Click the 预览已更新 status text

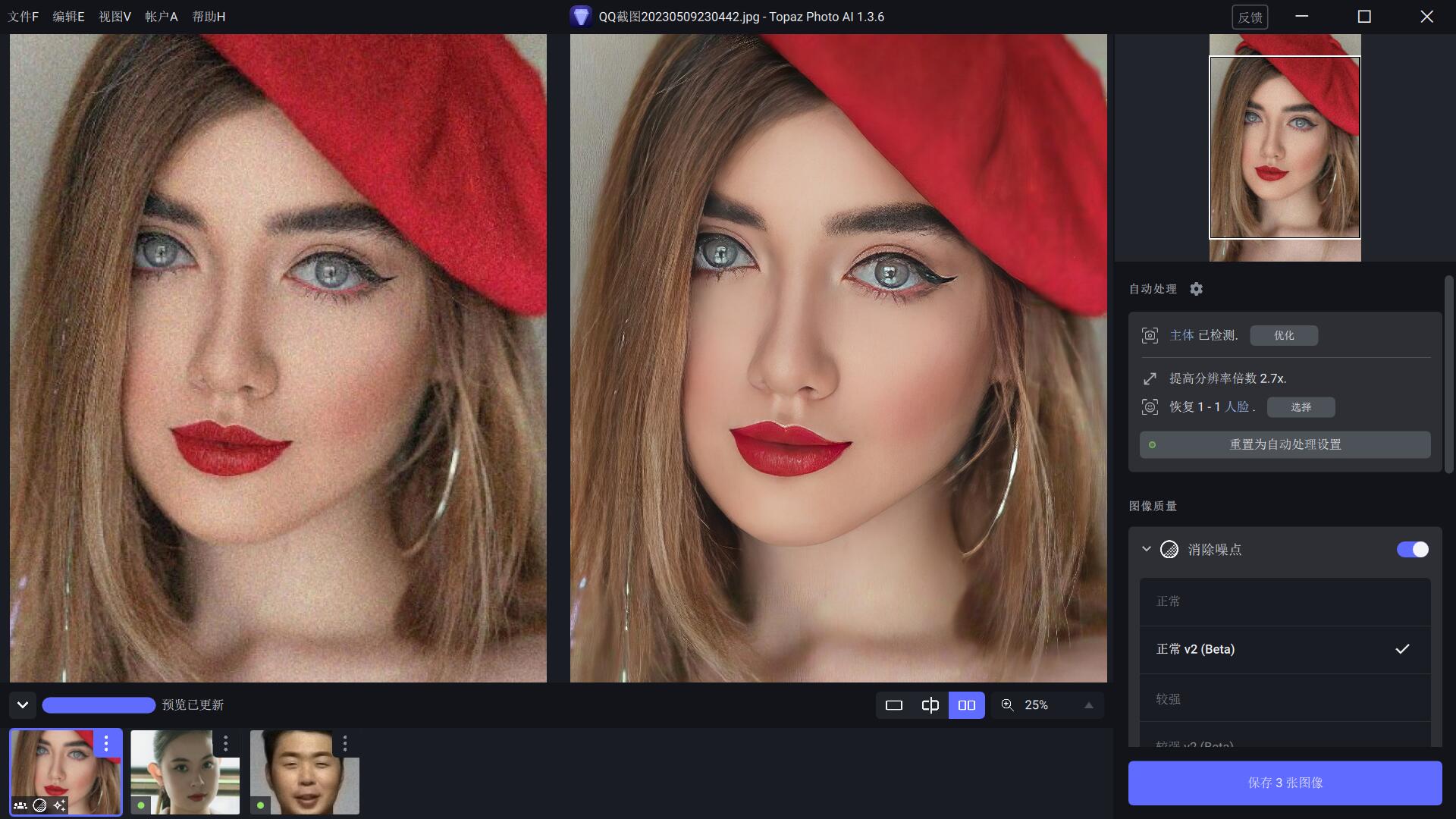pyautogui.click(x=193, y=705)
